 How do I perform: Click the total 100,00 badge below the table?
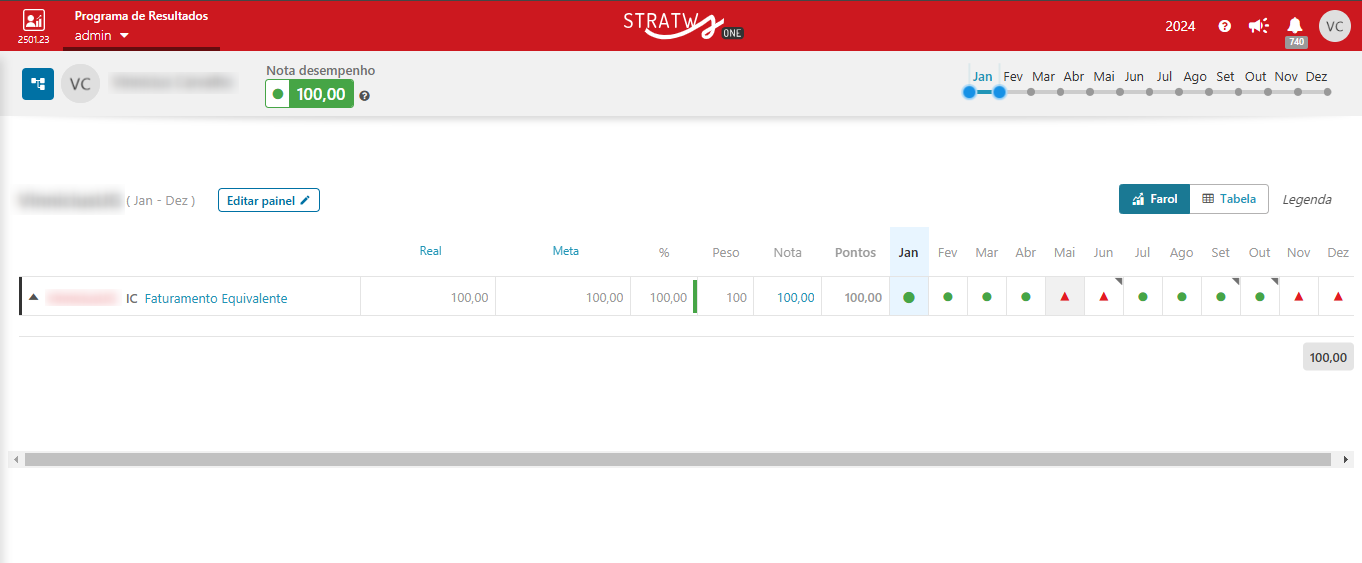pyautogui.click(x=1328, y=357)
